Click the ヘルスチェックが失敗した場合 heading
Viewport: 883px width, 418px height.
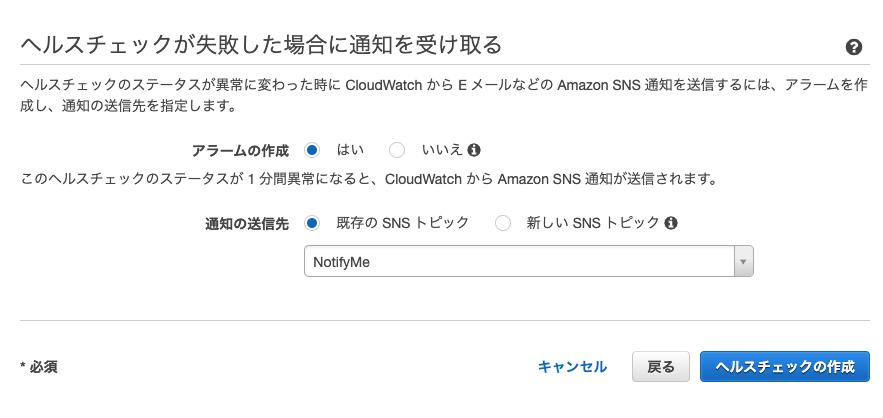coord(261,45)
